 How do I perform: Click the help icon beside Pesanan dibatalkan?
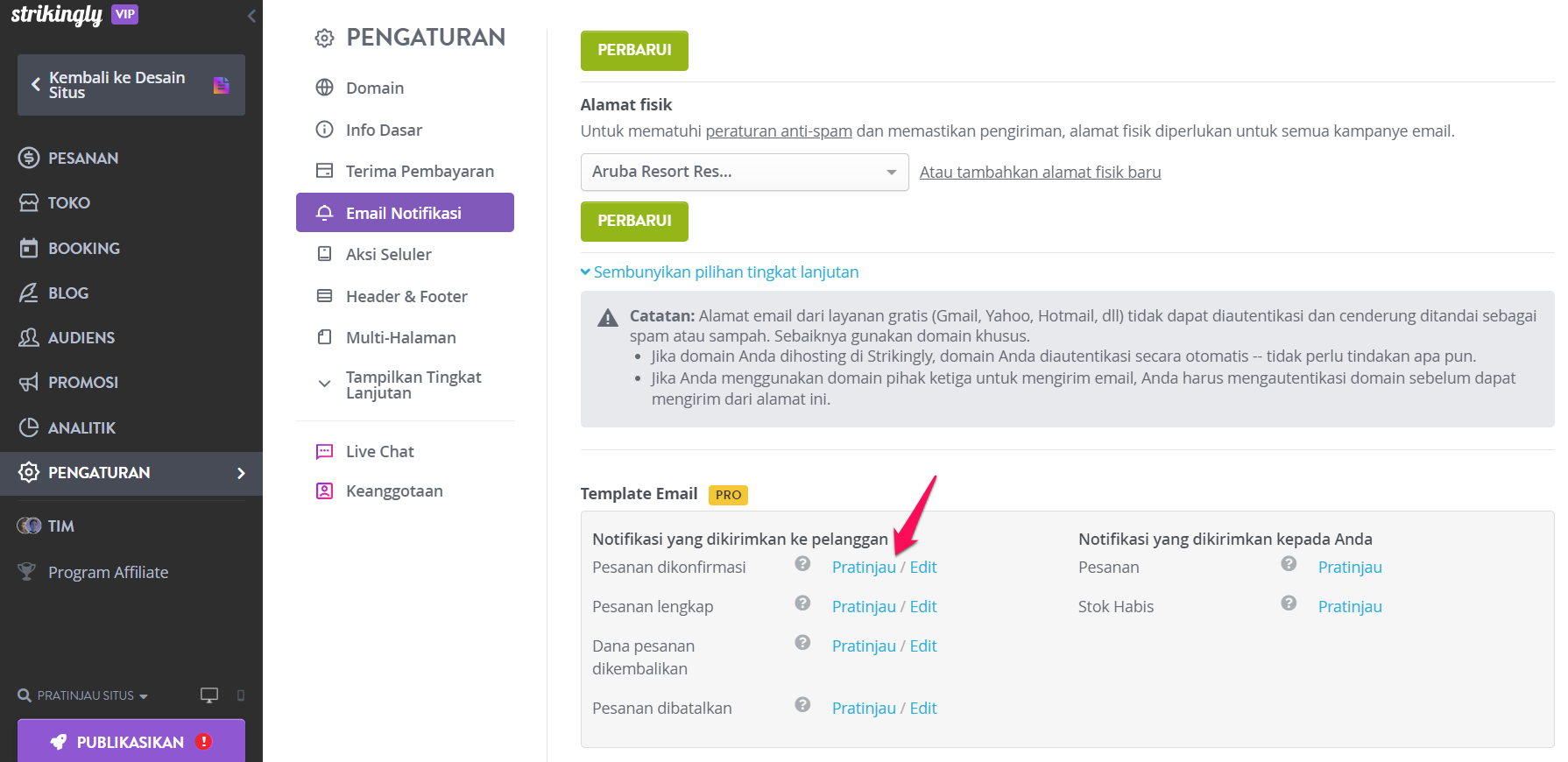pyautogui.click(x=802, y=705)
